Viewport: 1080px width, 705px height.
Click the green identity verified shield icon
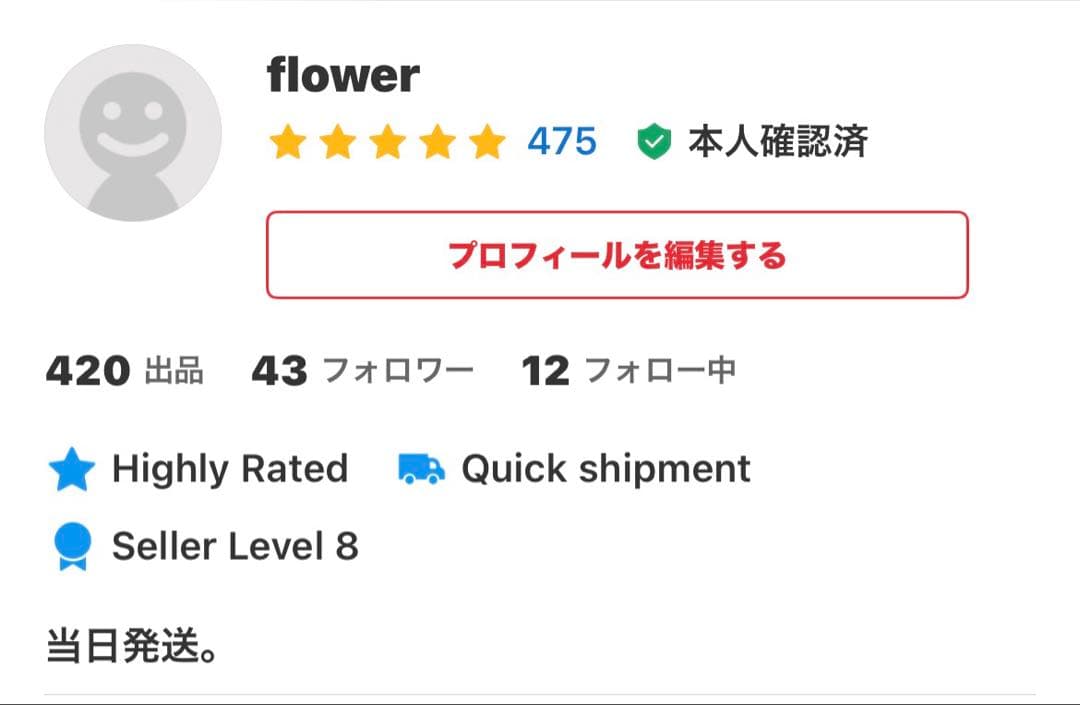point(652,143)
